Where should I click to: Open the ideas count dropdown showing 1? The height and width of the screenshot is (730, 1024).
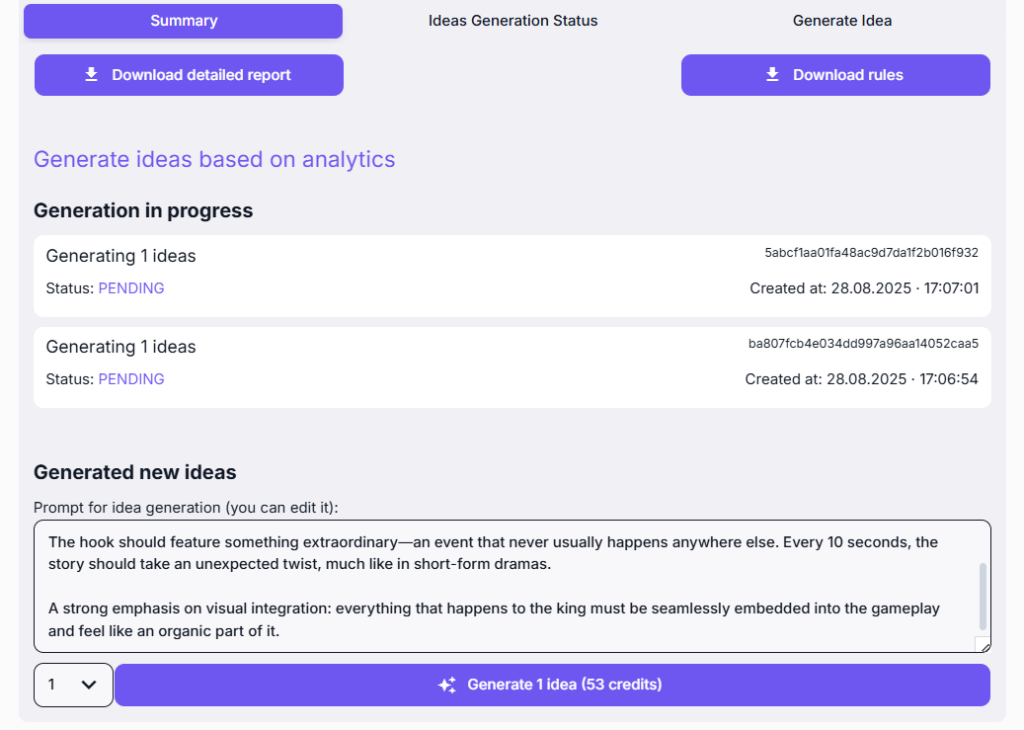tap(73, 685)
